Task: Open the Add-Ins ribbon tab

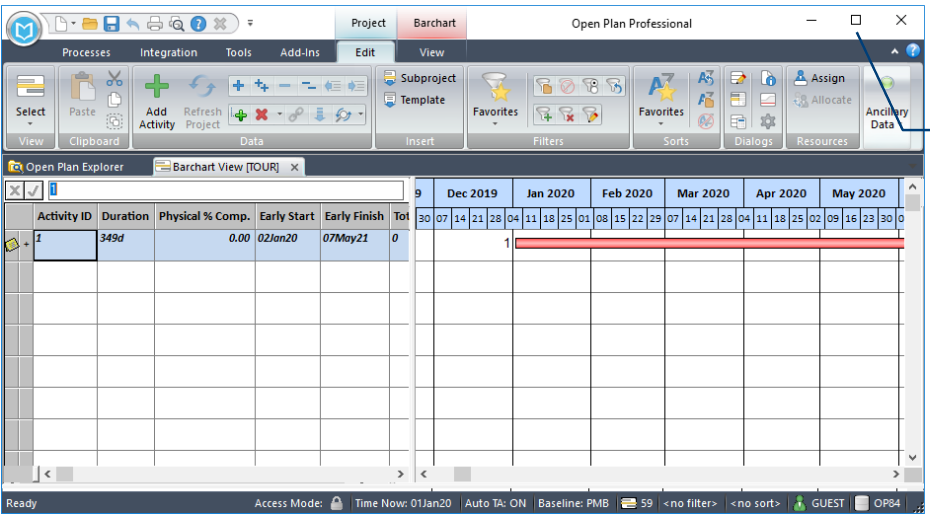Action: pyautogui.click(x=300, y=52)
